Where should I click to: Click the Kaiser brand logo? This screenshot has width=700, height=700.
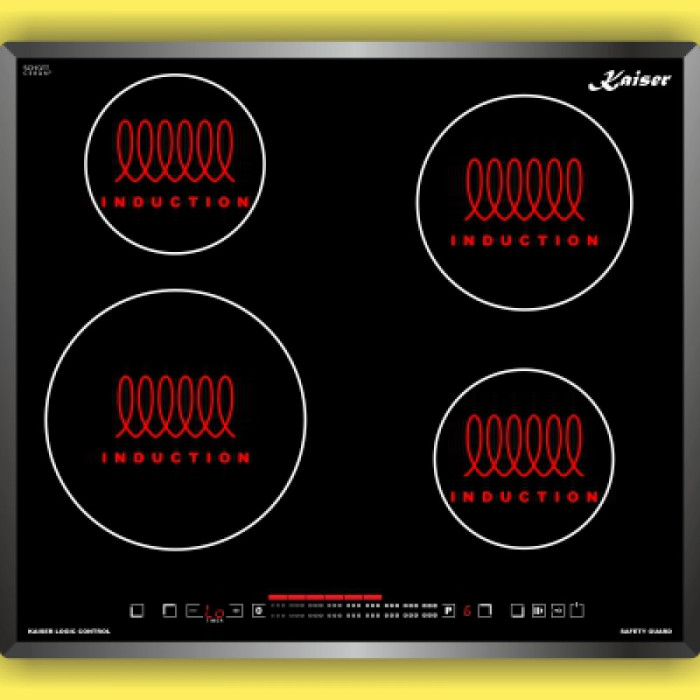pyautogui.click(x=629, y=82)
